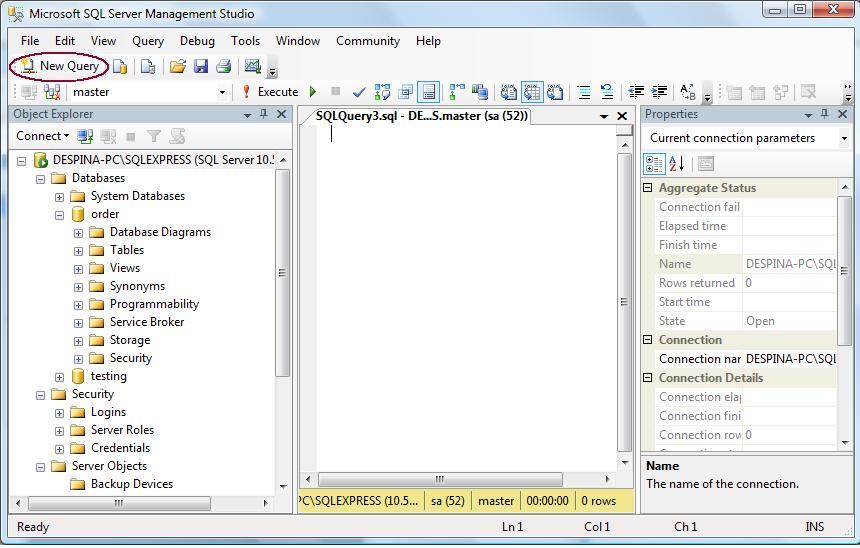The width and height of the screenshot is (860, 548).
Task: Save the query with the floppy disk icon
Action: (x=201, y=66)
